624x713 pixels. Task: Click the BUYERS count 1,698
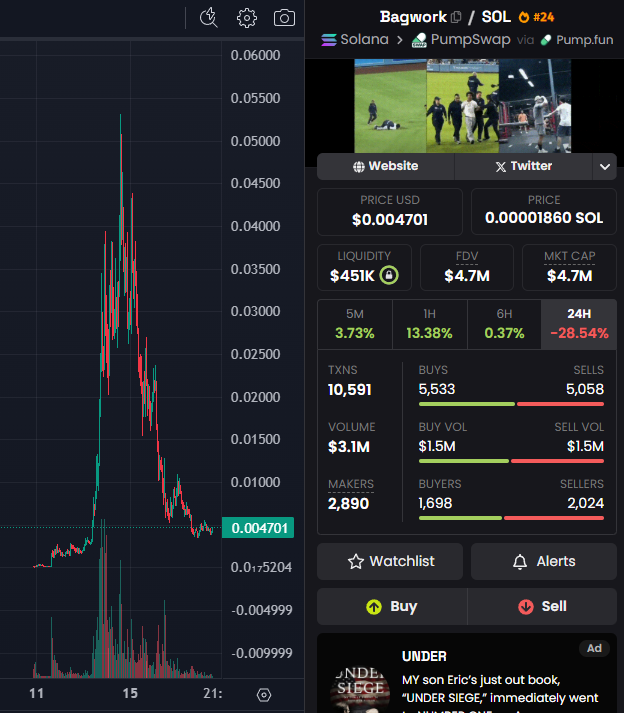click(435, 503)
